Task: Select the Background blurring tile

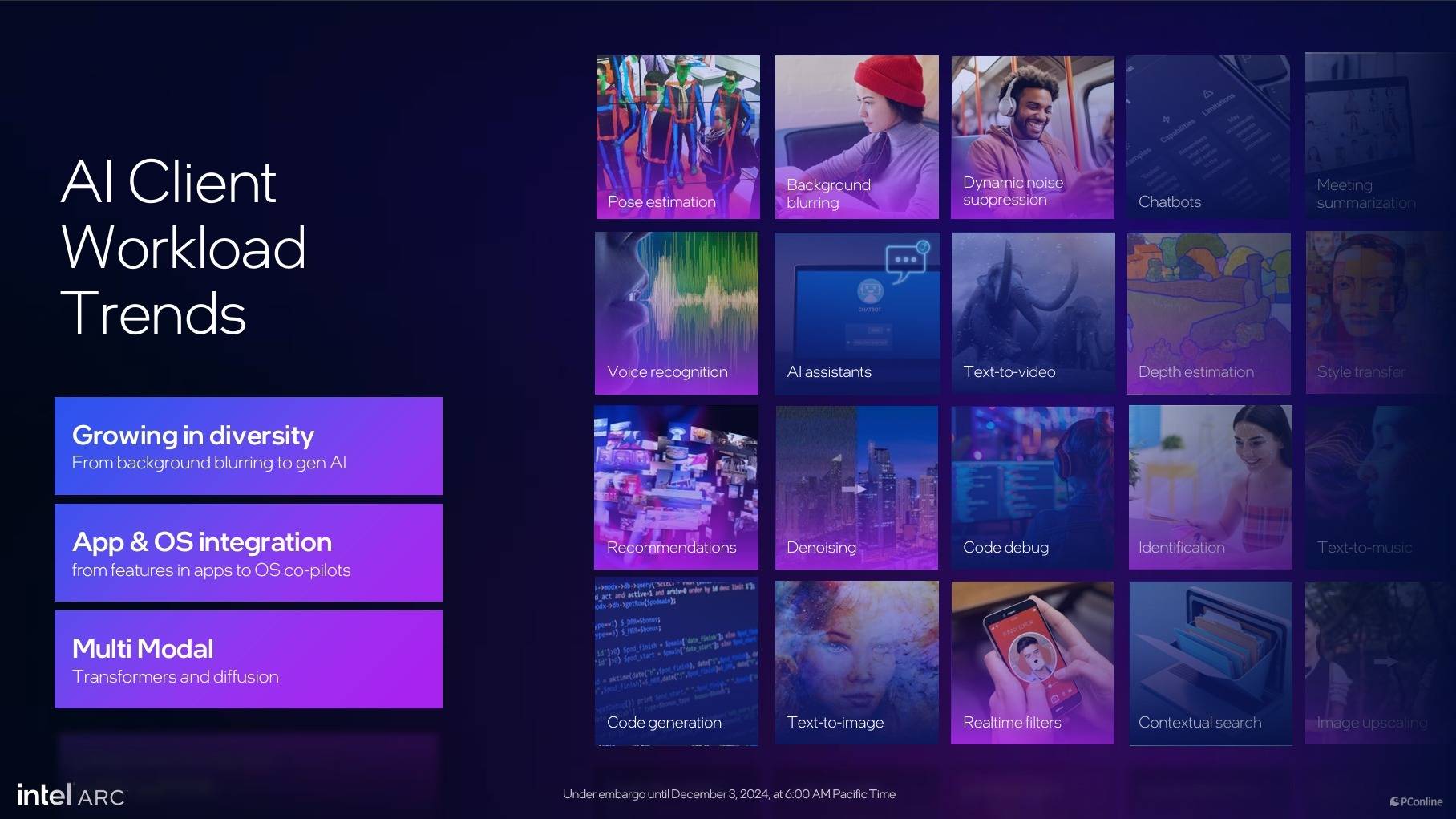Action: 856,136
